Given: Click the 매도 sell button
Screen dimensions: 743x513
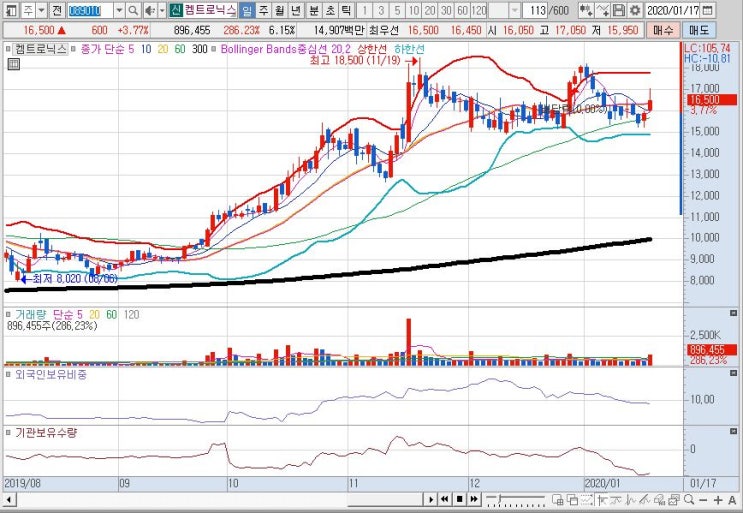Looking at the screenshot, I should pos(699,30).
